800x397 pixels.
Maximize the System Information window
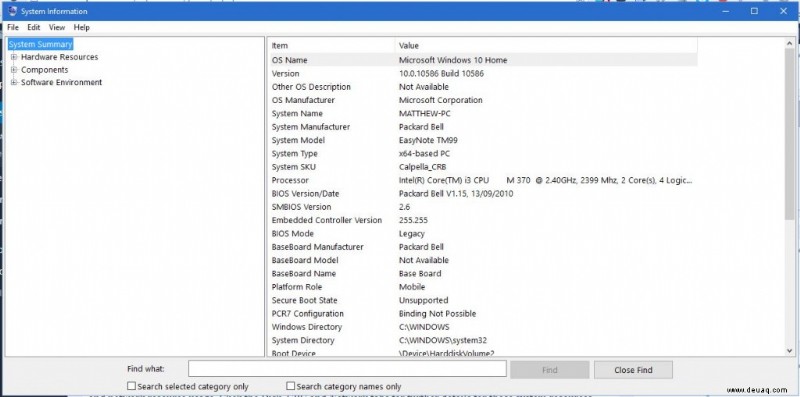click(x=754, y=11)
